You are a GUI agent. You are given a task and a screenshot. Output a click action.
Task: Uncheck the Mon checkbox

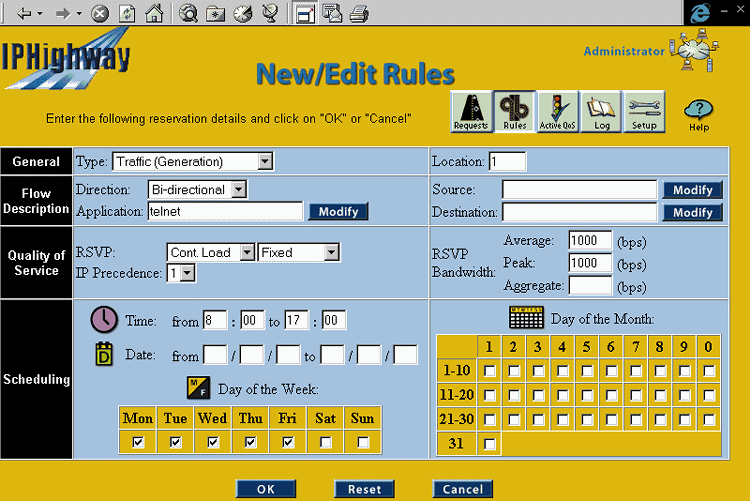tap(138, 442)
